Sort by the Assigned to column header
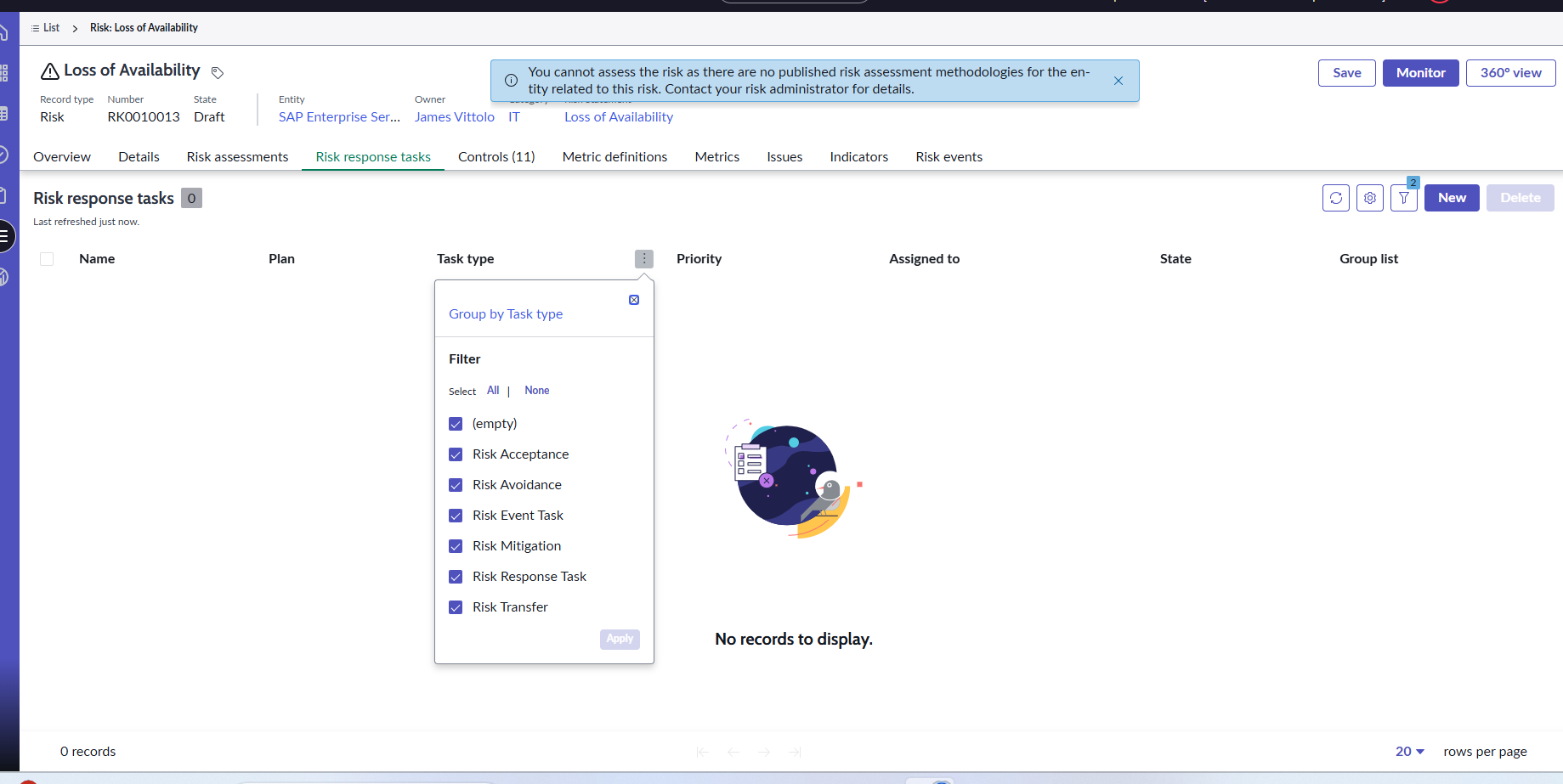Screen dimensions: 1563x784 (x=924, y=259)
